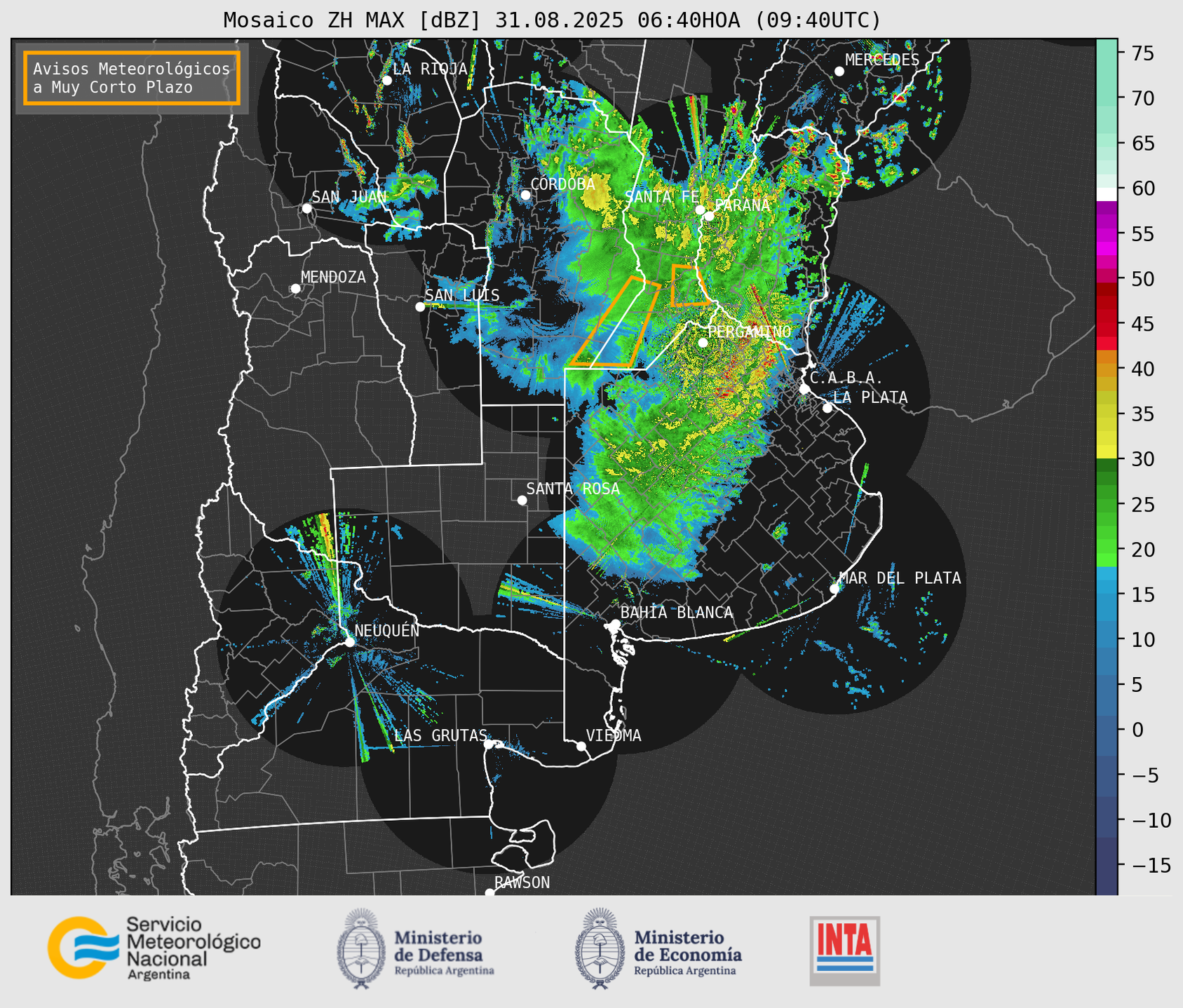
Task: Click the small orange warning polygon south of Paraná
Action: pyautogui.click(x=689, y=285)
